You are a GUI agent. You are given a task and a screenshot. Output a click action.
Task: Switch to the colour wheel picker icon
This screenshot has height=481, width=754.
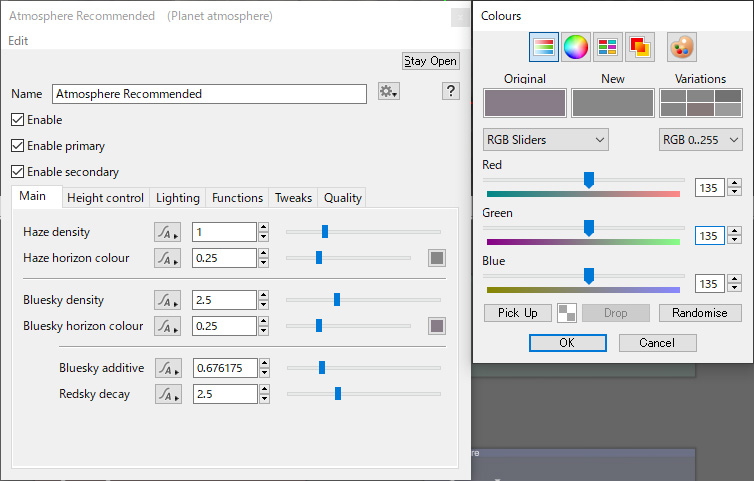pos(576,47)
